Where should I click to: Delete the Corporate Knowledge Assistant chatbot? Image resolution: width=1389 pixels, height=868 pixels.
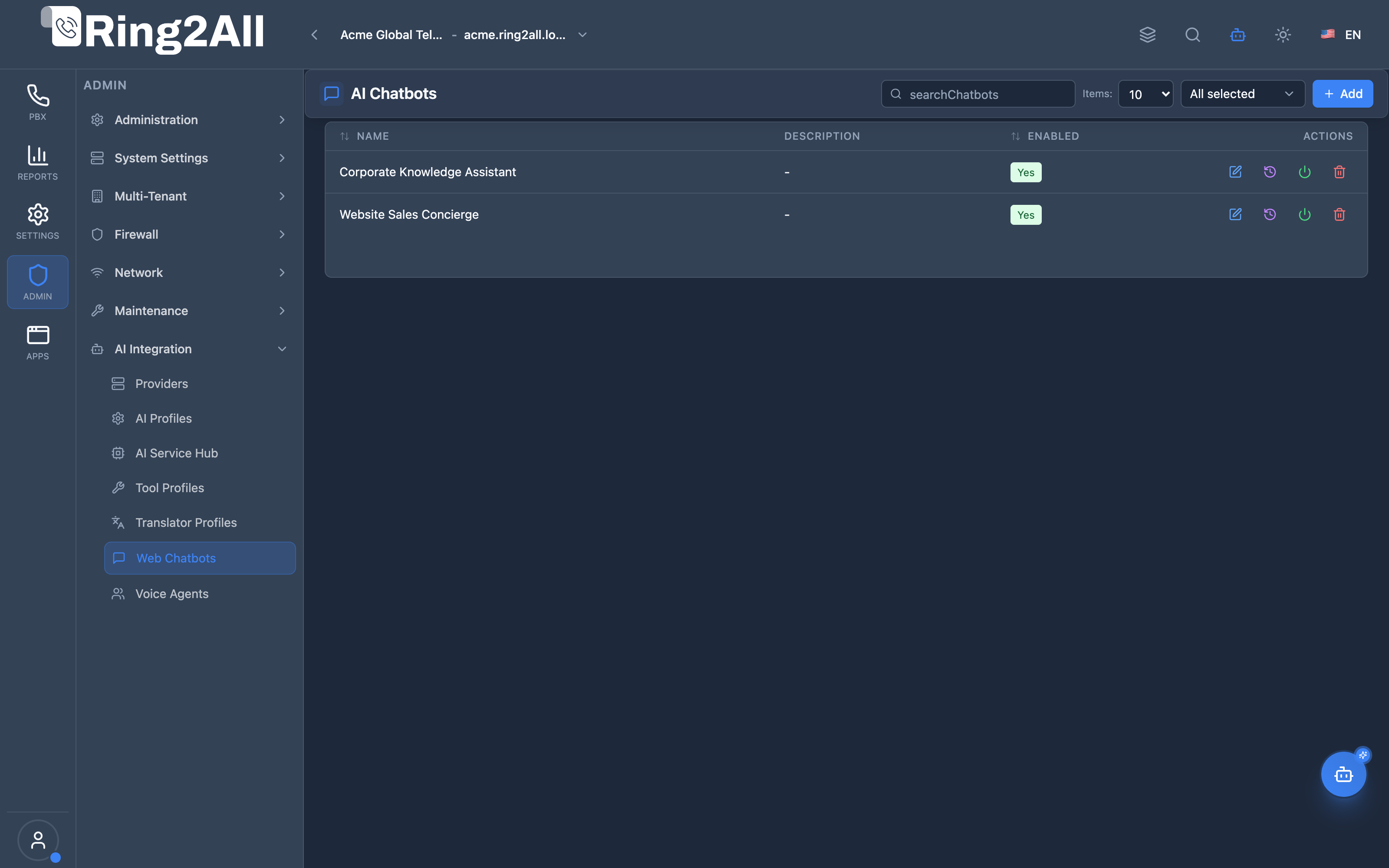(x=1339, y=172)
